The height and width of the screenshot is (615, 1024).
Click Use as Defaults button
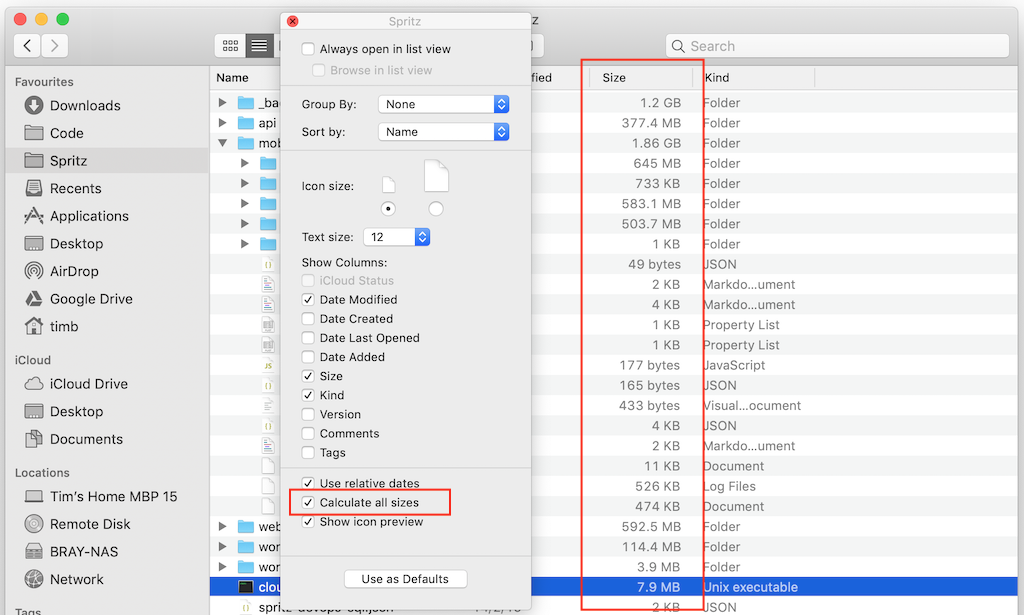[x=406, y=579]
